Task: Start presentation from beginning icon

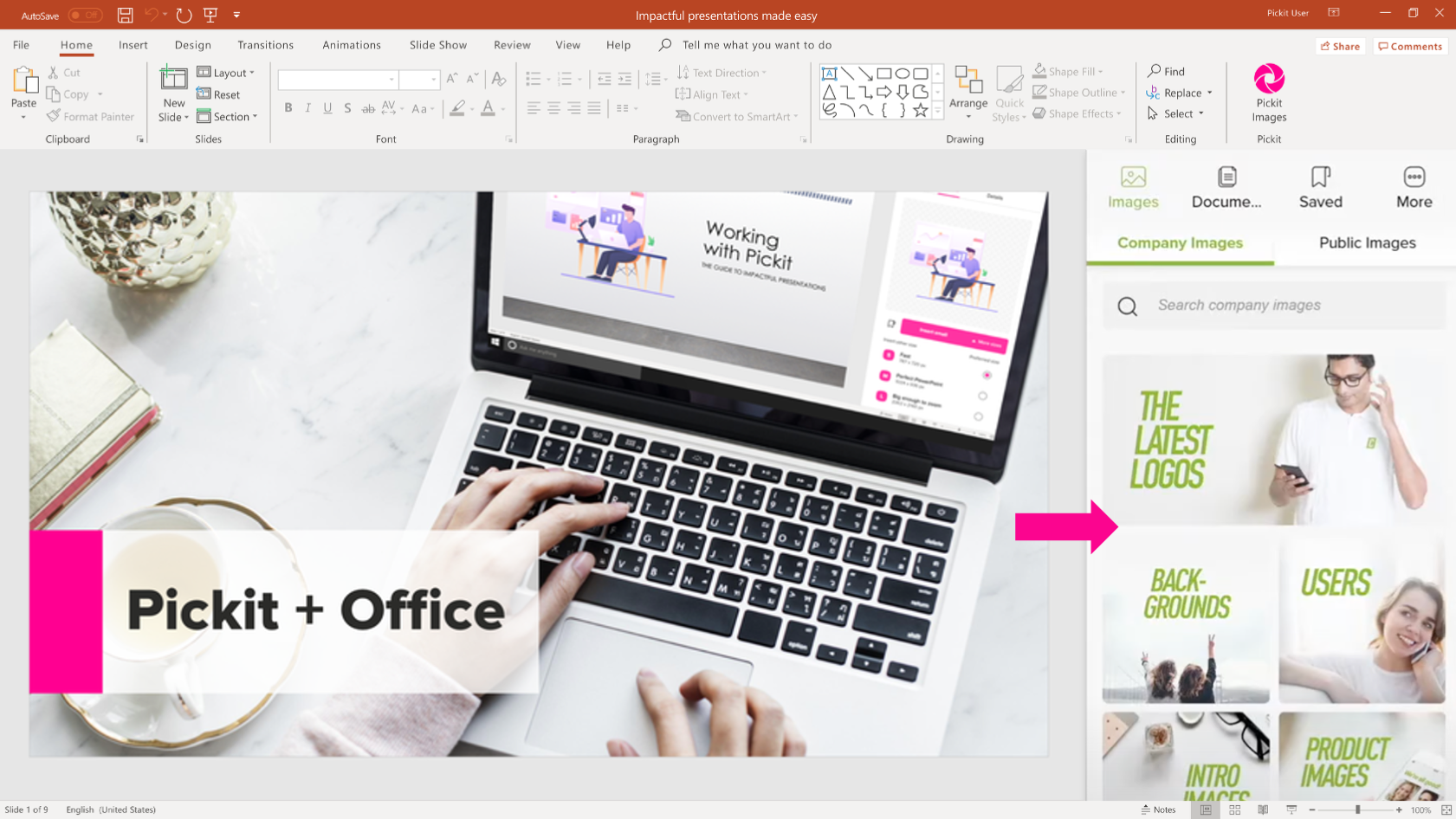Action: pyautogui.click(x=210, y=15)
